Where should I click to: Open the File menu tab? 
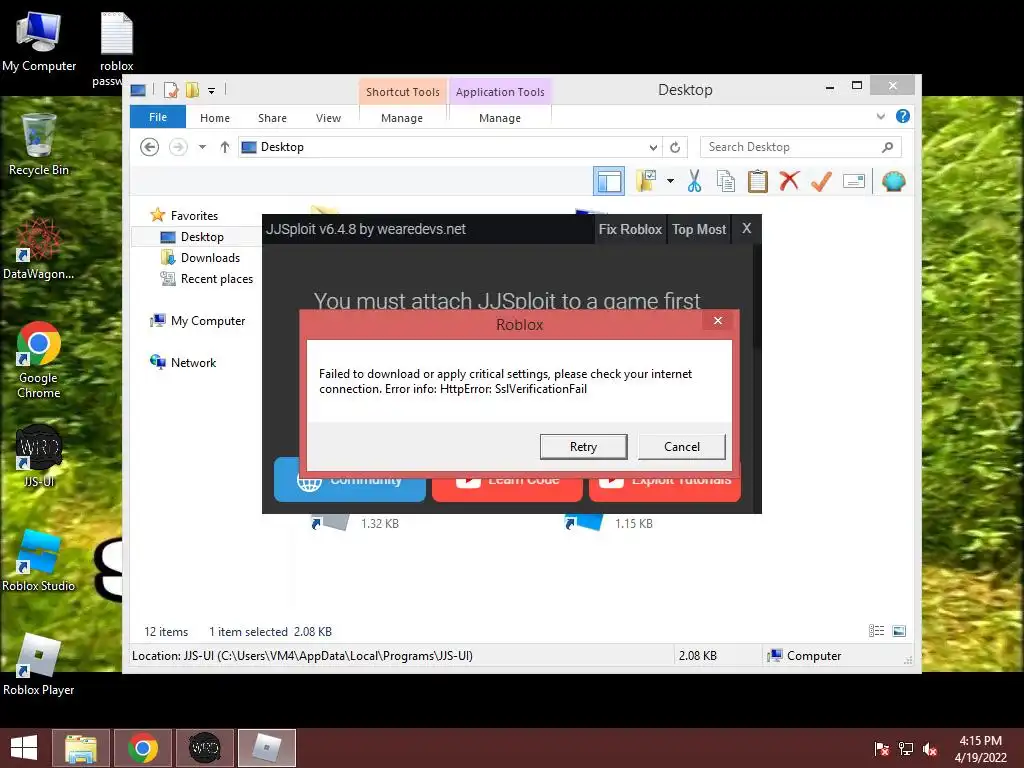[158, 117]
